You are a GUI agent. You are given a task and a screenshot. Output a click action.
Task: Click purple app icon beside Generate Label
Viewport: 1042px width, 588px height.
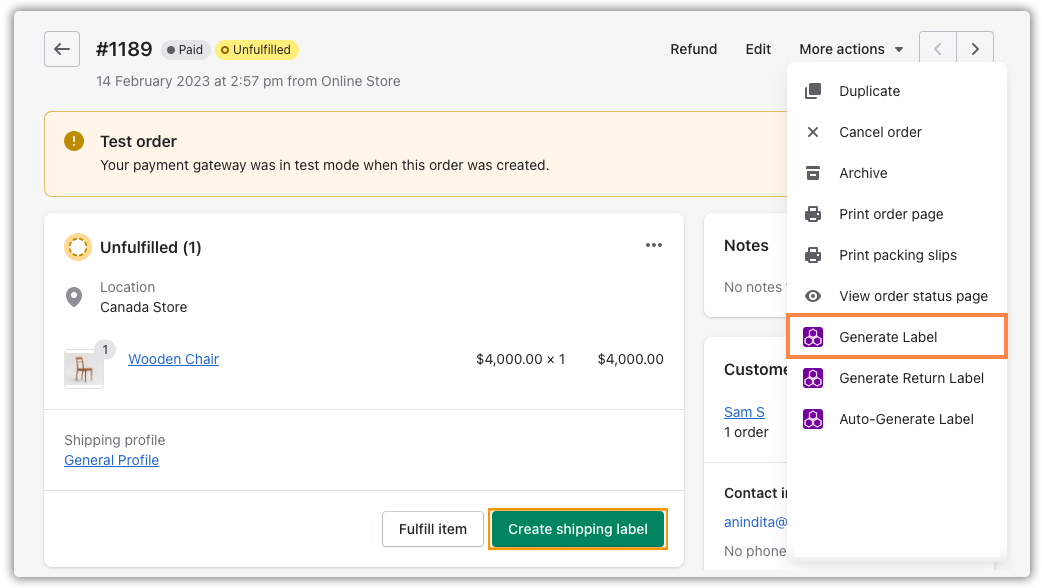pos(813,338)
